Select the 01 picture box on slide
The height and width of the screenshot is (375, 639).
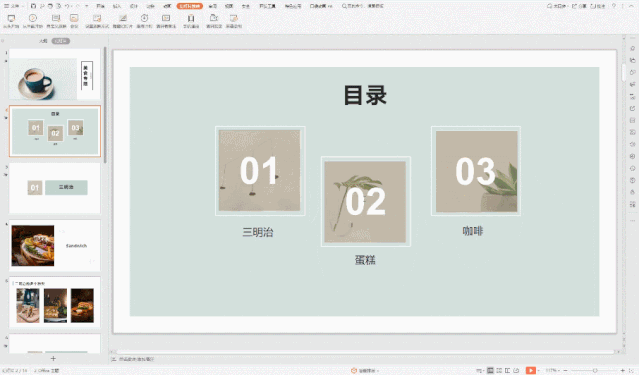point(260,171)
